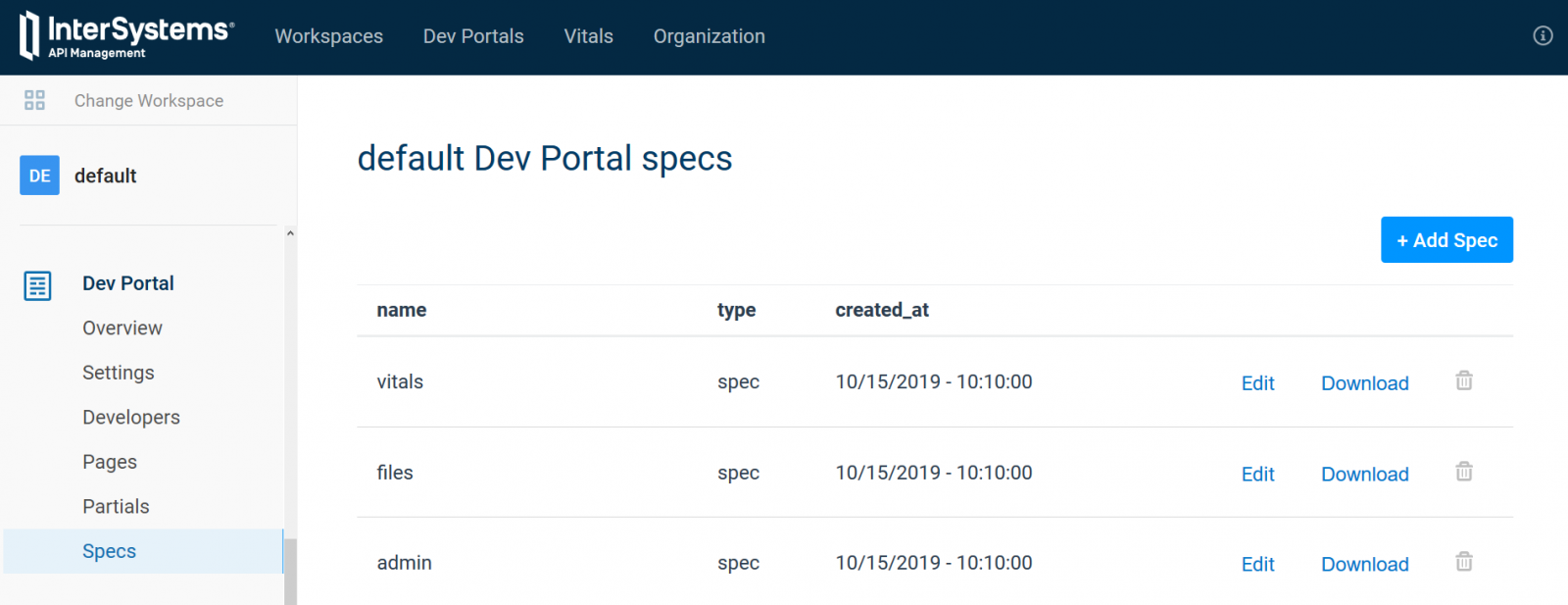Open Settings in the Dev Portal sidebar
The height and width of the screenshot is (605, 1568).
click(x=119, y=373)
